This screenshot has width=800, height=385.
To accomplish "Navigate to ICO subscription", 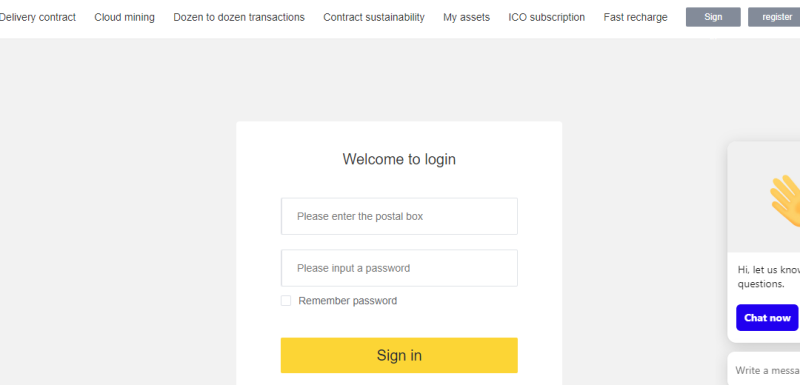I will (546, 17).
